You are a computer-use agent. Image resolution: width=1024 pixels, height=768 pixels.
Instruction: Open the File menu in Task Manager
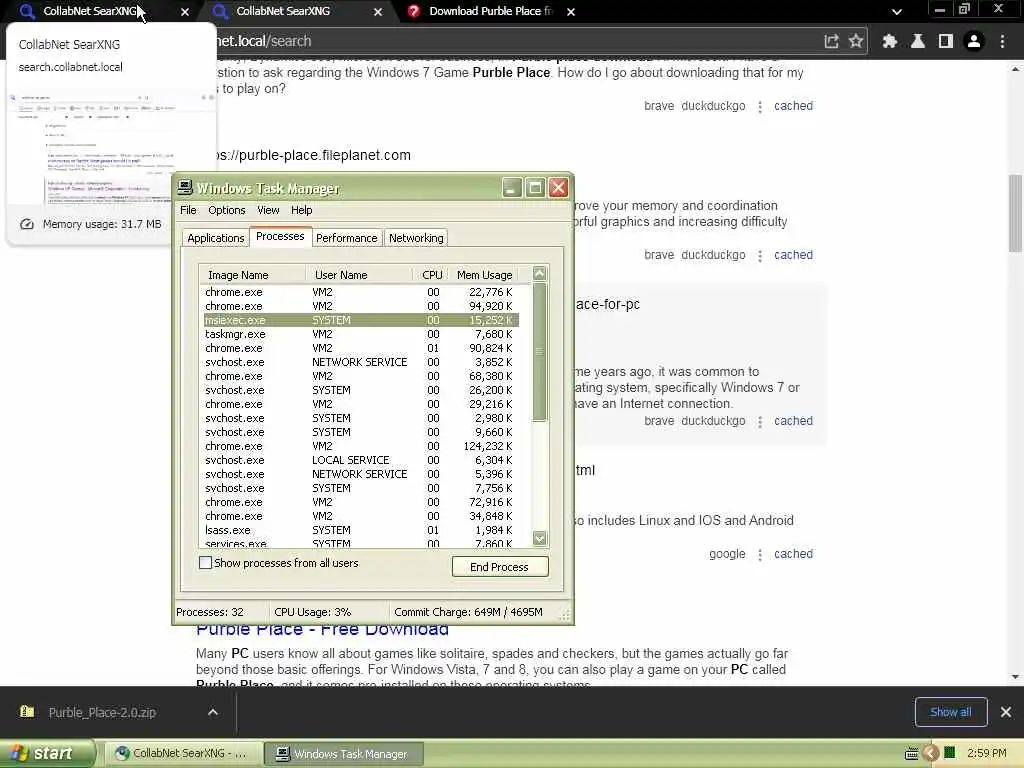click(188, 210)
